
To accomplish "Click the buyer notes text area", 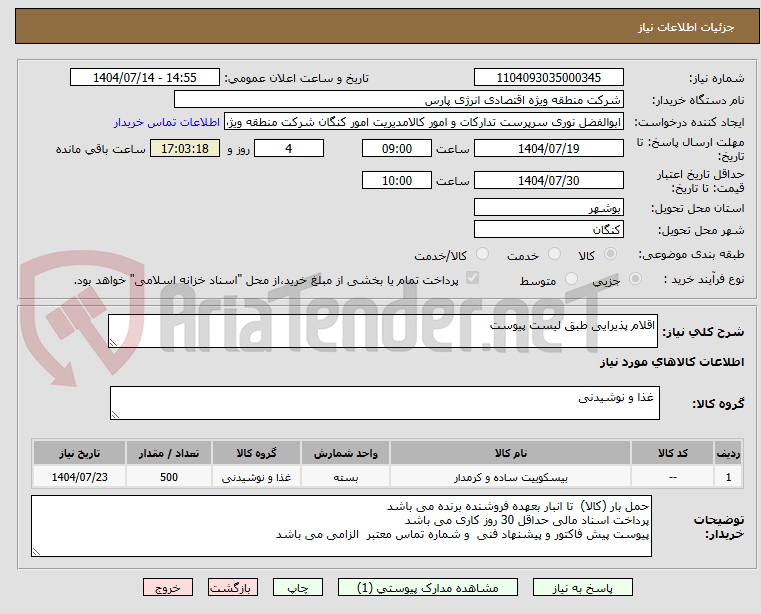I will (x=341, y=526).
